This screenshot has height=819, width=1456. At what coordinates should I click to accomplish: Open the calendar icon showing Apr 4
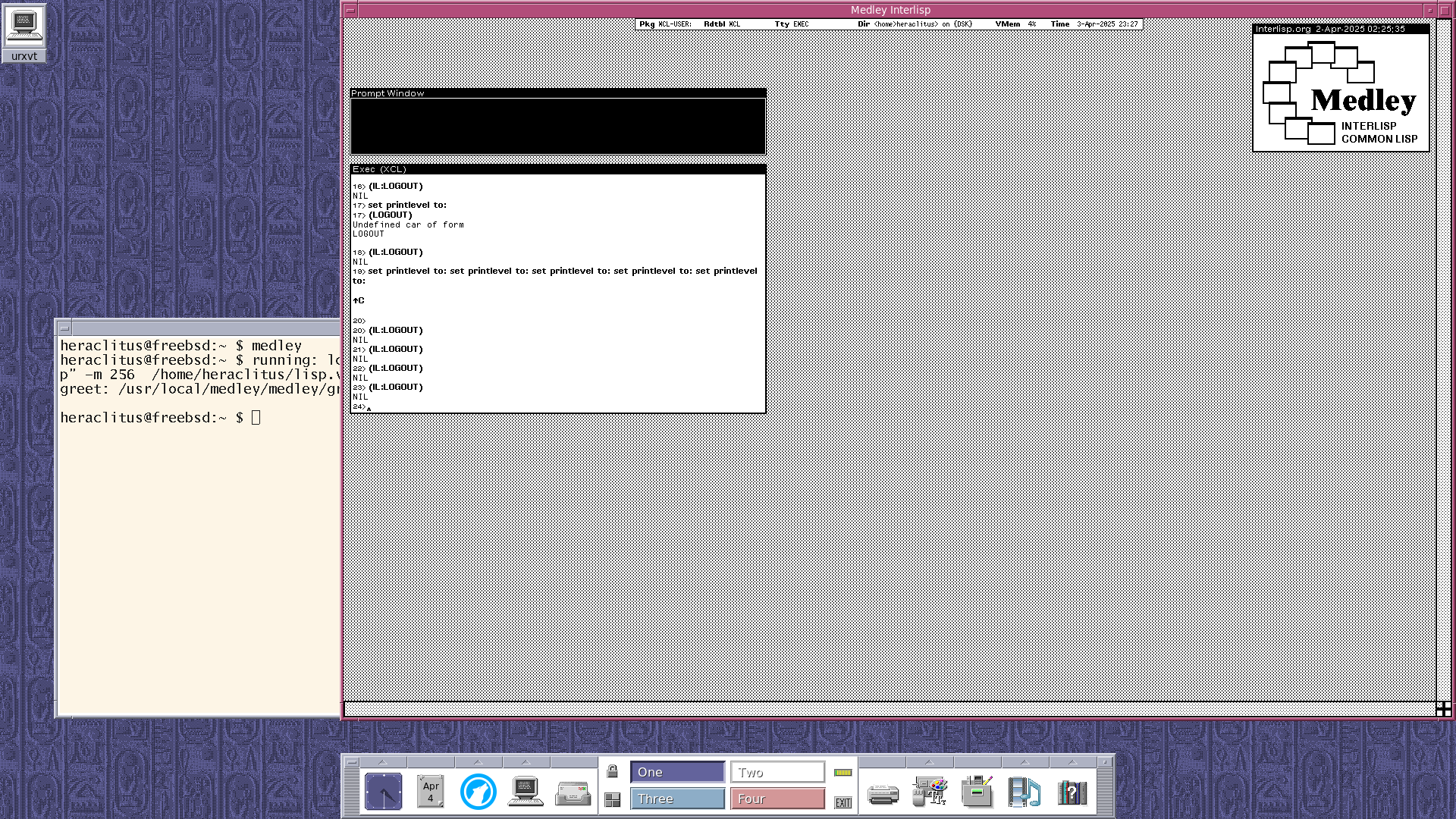click(430, 792)
